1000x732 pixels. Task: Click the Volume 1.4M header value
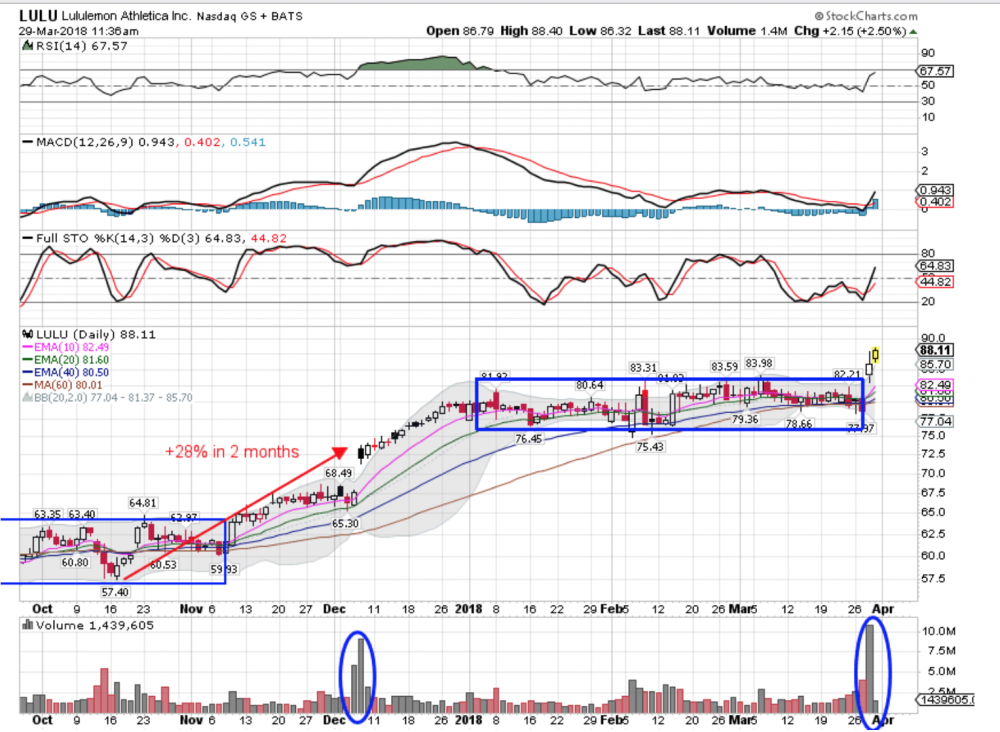[747, 31]
